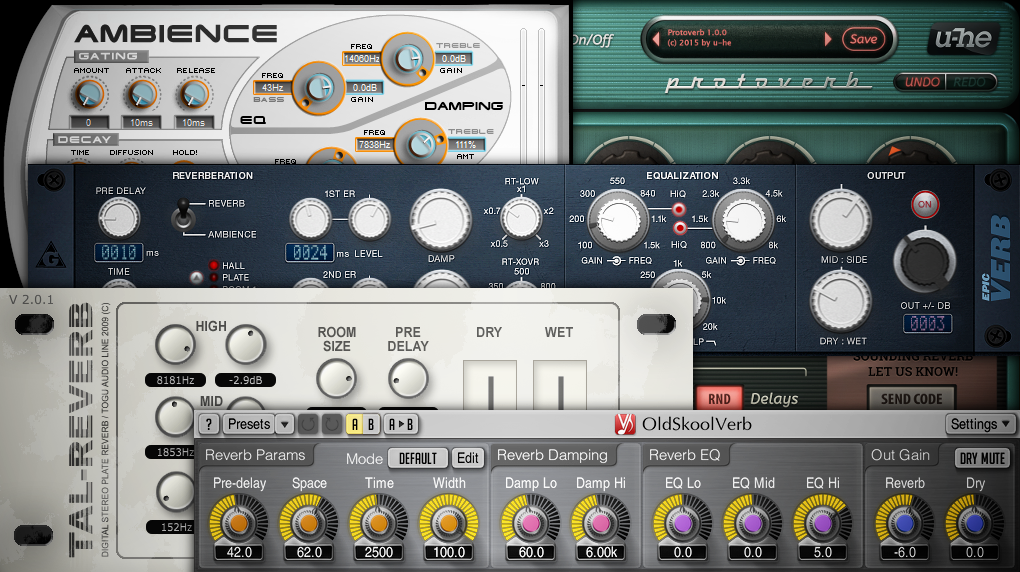The width and height of the screenshot is (1020, 572).
Task: Select the Reverb Damping tab
Action: [x=552, y=455]
